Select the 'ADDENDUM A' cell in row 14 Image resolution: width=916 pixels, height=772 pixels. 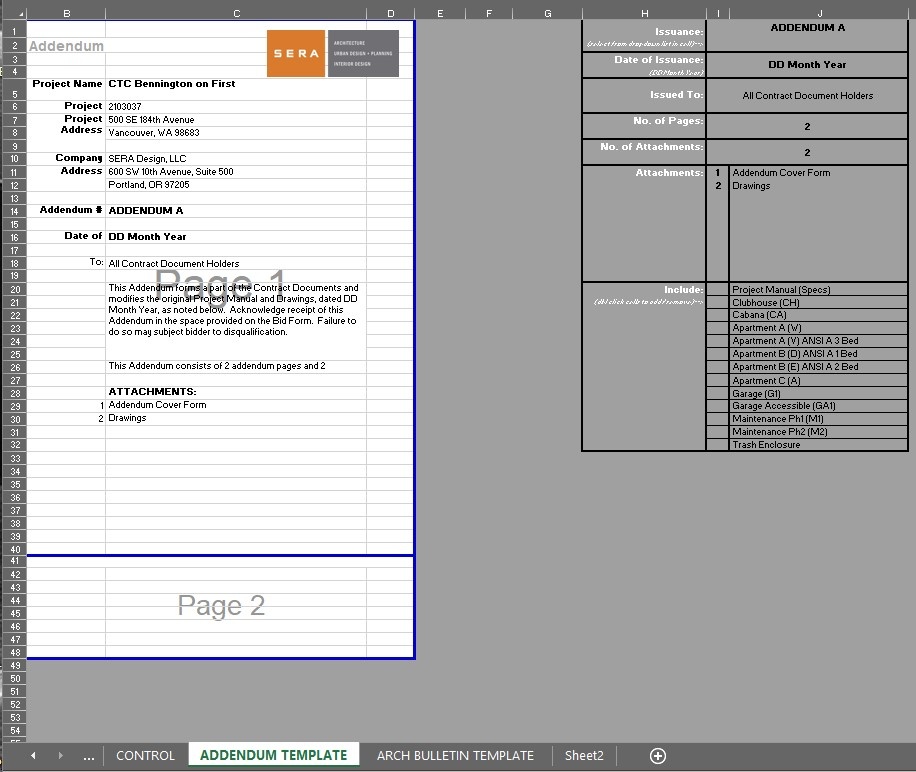236,211
